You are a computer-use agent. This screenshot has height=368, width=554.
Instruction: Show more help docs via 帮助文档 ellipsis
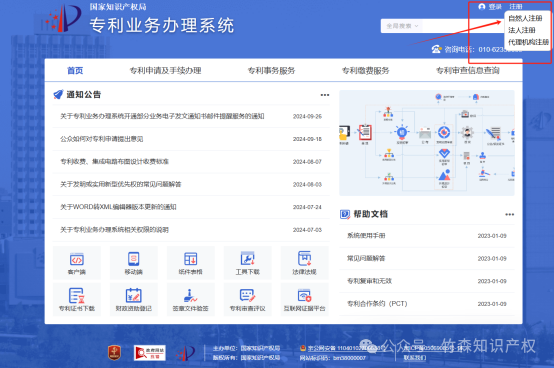pyautogui.click(x=509, y=214)
